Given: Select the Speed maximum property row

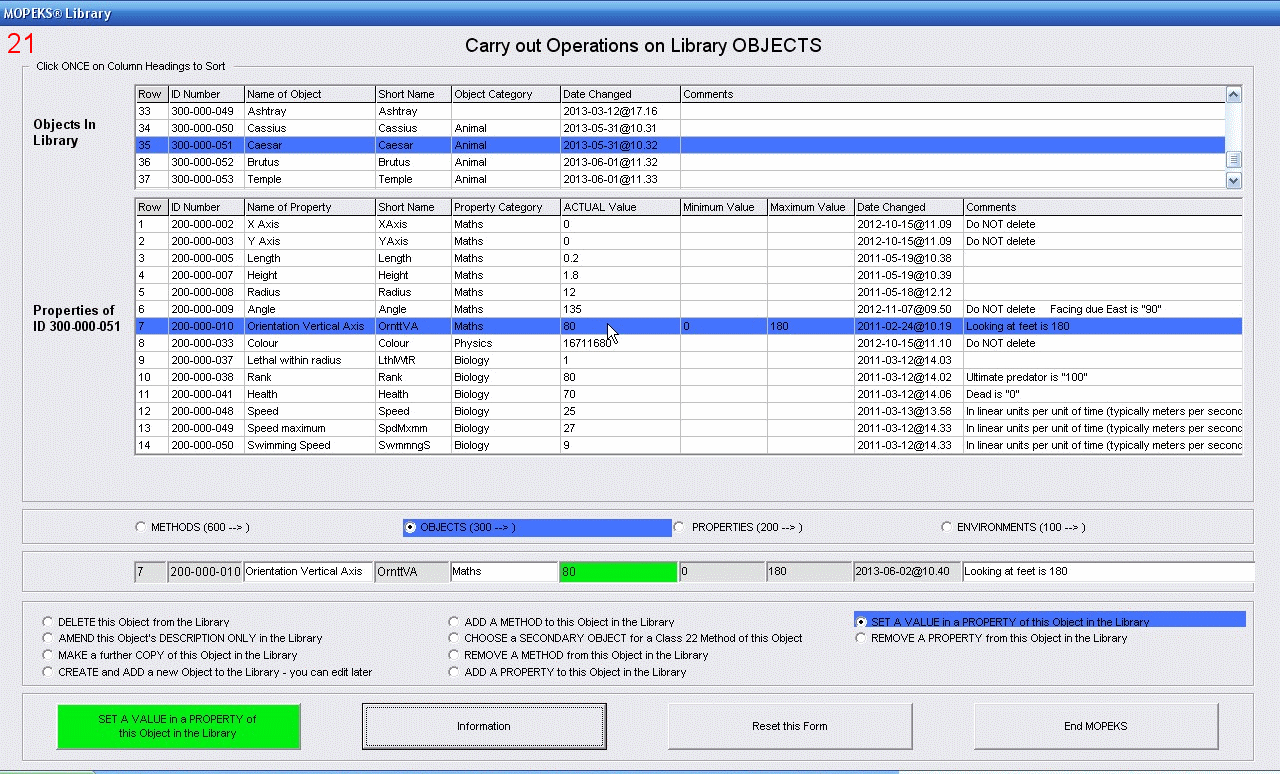Looking at the screenshot, I should tap(688, 428).
